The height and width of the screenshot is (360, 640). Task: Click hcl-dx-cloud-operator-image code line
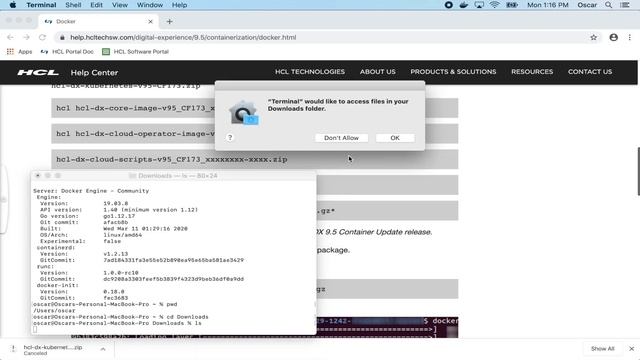click(136, 133)
